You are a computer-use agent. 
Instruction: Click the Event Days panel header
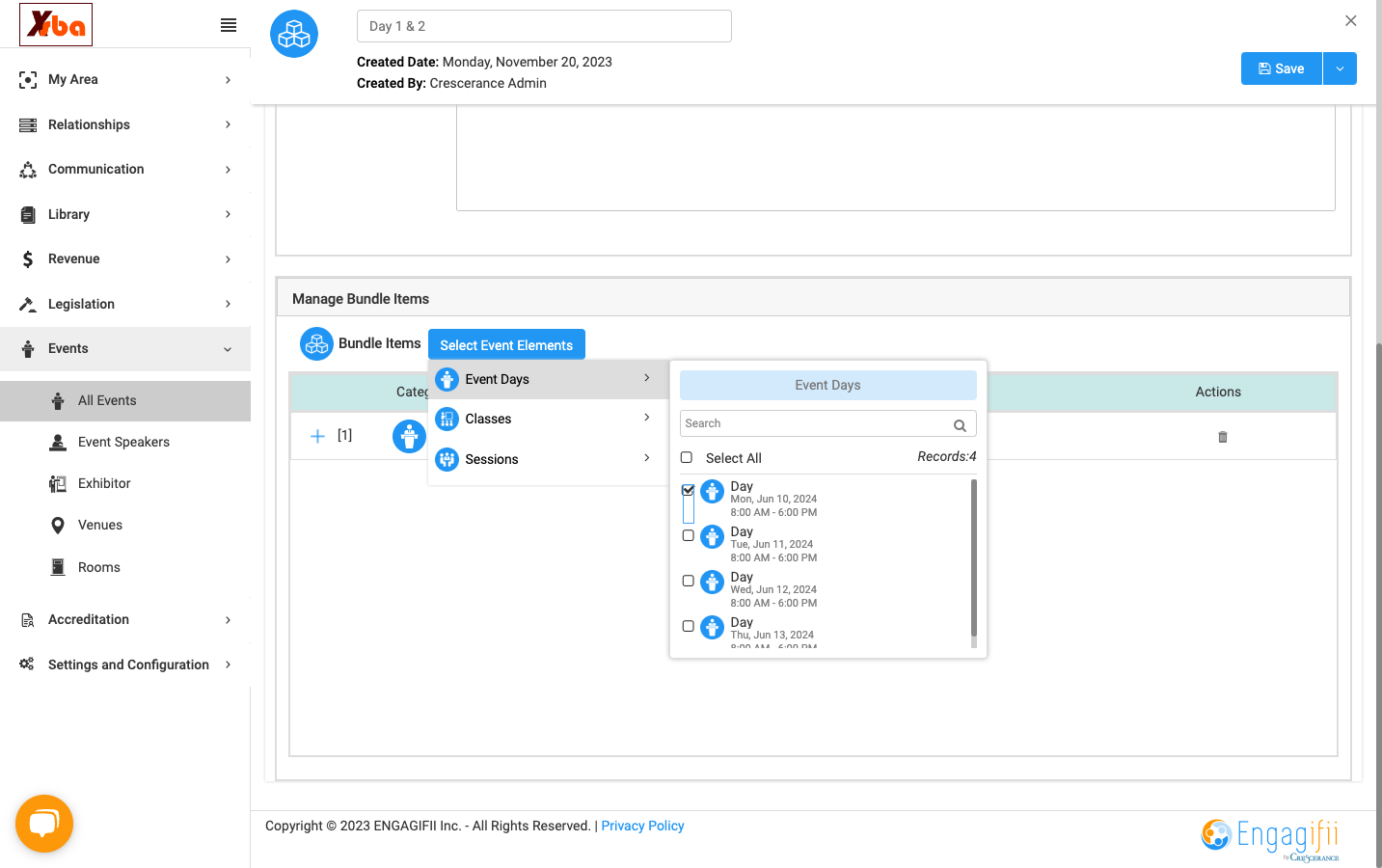pyautogui.click(x=828, y=385)
